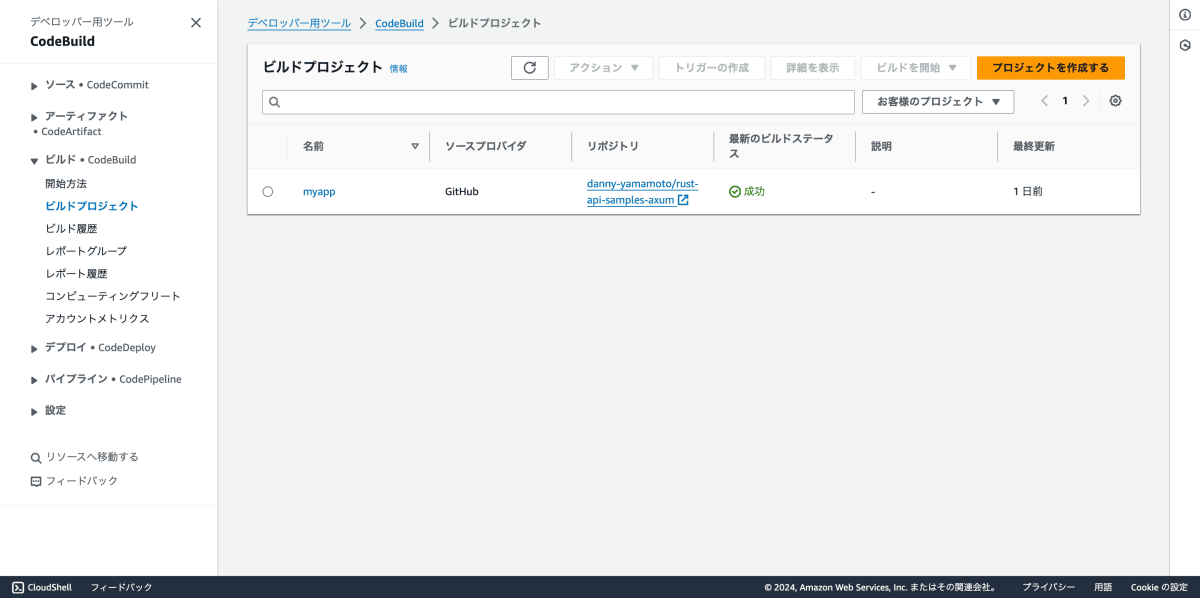Open 開始方法 in sidebar
This screenshot has height=598, width=1200.
click(x=66, y=184)
